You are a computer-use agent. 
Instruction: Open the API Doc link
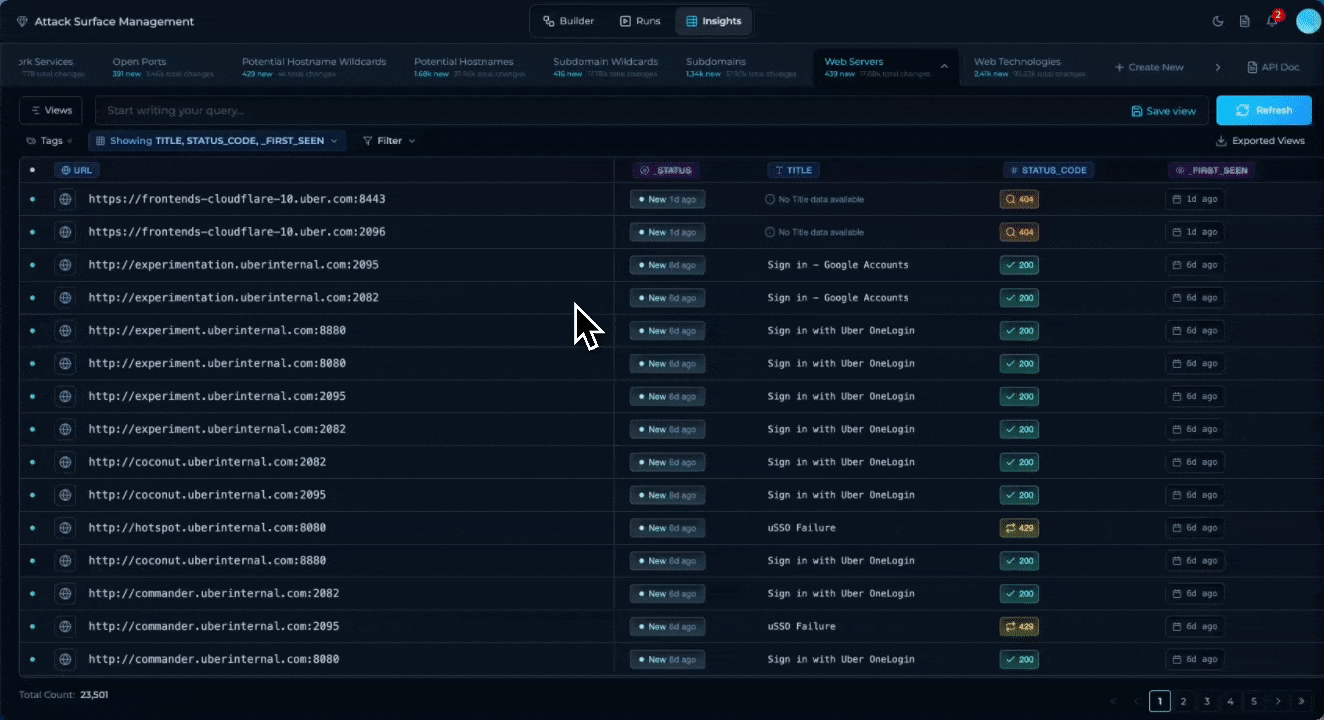1273,67
